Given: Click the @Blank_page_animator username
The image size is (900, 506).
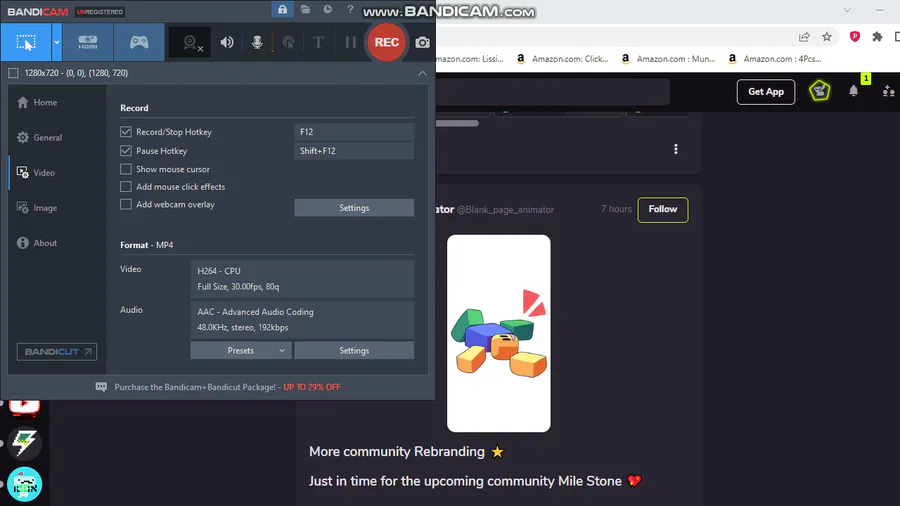Looking at the screenshot, I should (x=505, y=210).
